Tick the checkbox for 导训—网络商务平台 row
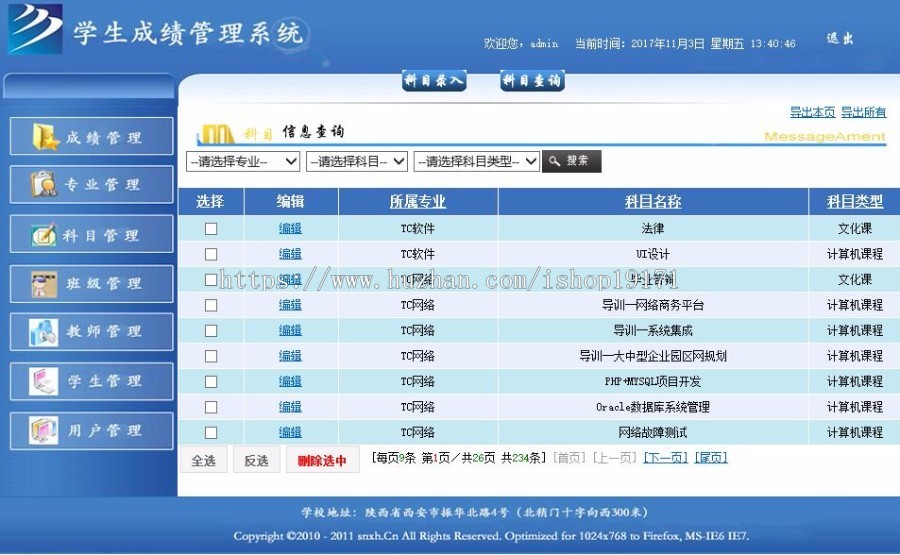This screenshot has height=555, width=900. (x=211, y=305)
